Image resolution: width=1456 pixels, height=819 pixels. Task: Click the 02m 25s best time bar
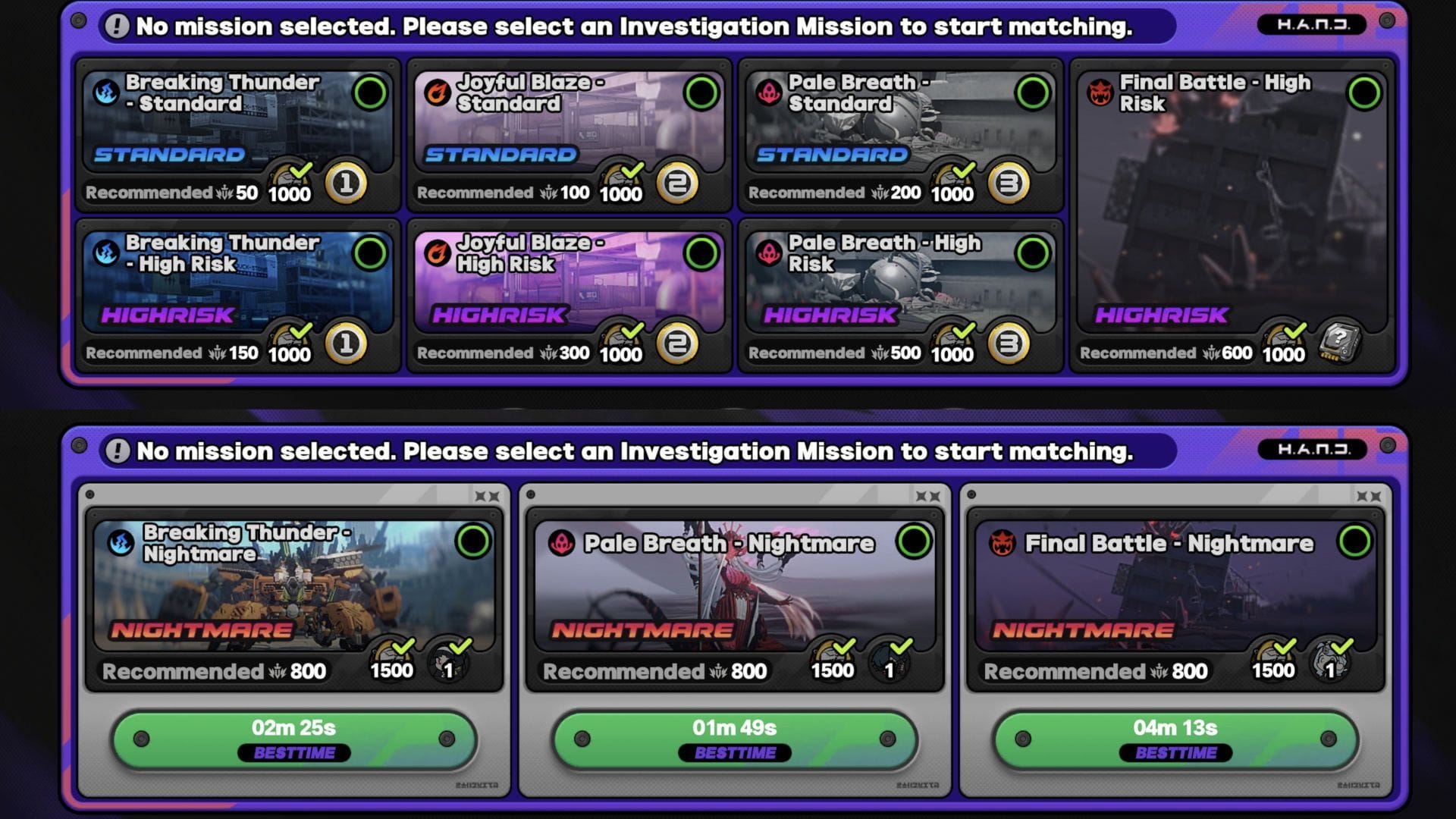294,739
